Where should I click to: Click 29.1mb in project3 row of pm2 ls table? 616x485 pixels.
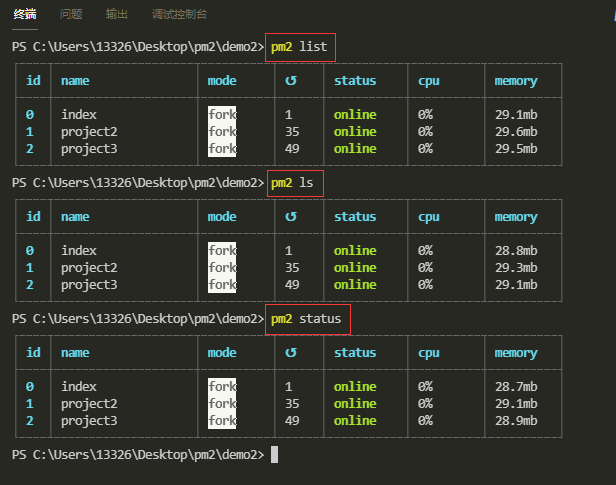(516, 284)
